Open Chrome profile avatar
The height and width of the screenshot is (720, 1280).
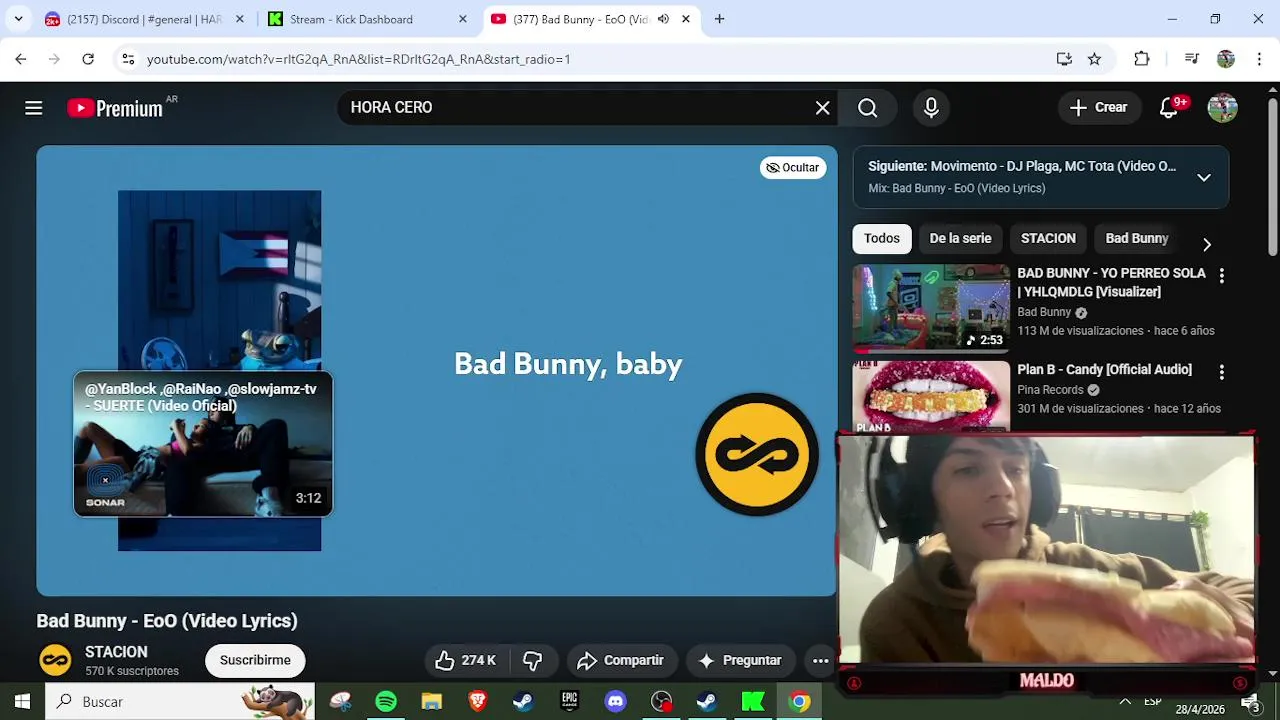click(x=1226, y=59)
